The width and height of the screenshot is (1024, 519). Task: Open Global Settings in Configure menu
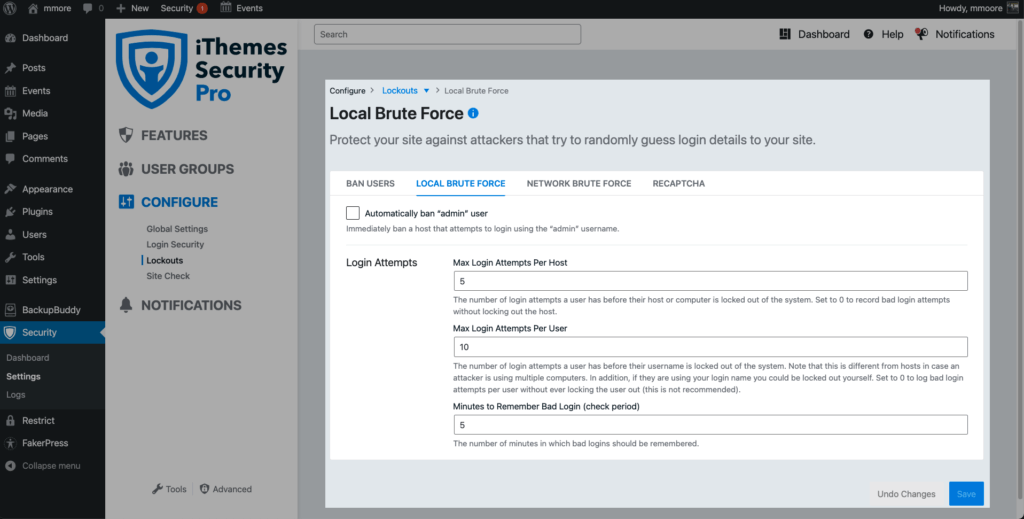click(x=177, y=229)
